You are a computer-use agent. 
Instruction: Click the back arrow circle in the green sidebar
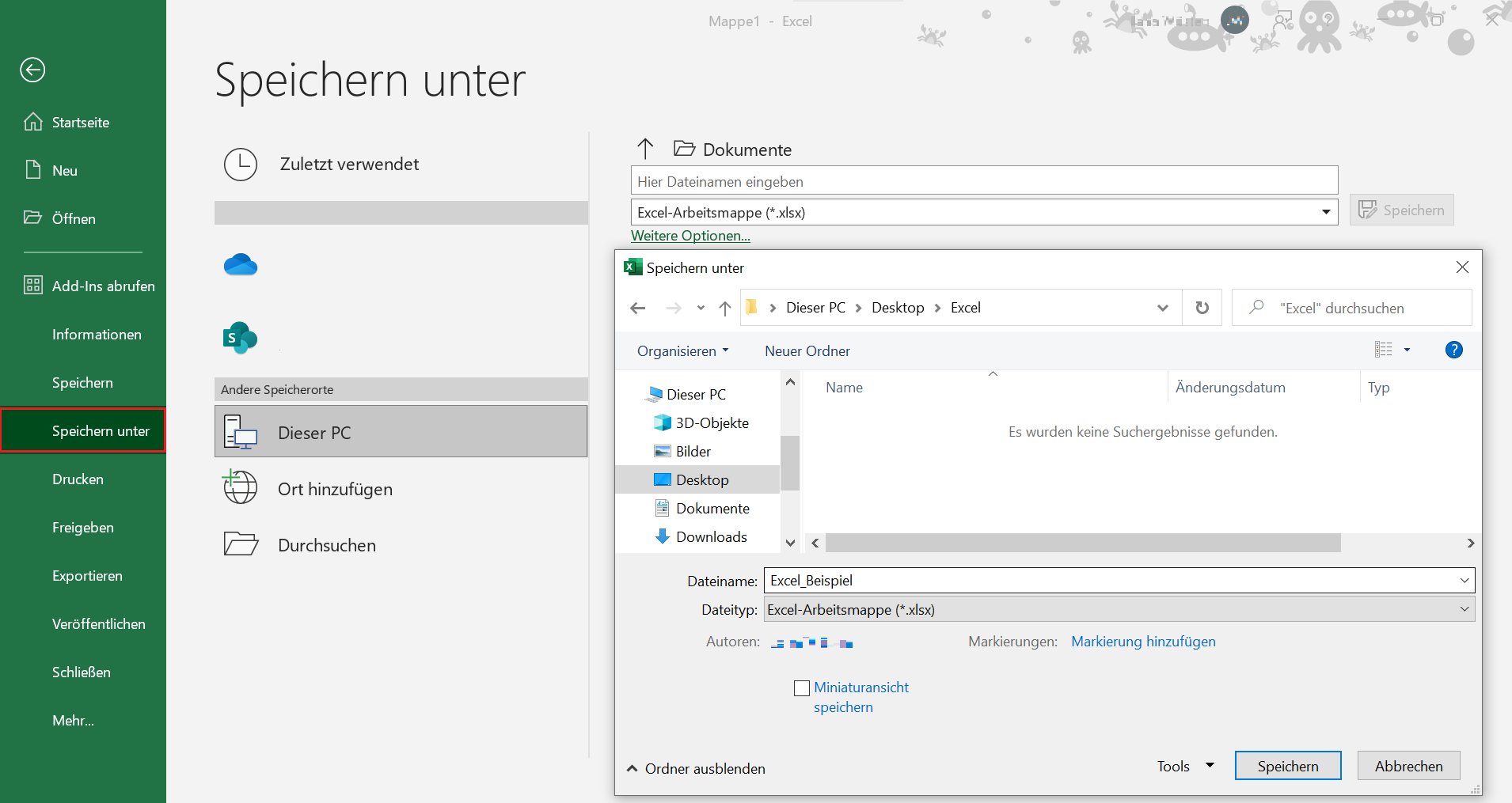click(32, 70)
